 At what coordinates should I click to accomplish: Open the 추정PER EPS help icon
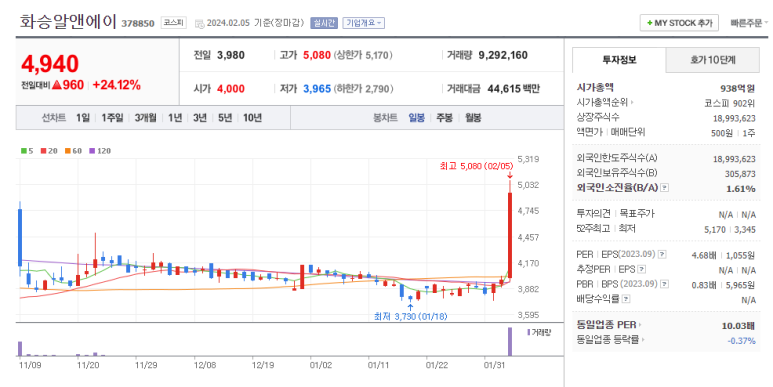641,270
